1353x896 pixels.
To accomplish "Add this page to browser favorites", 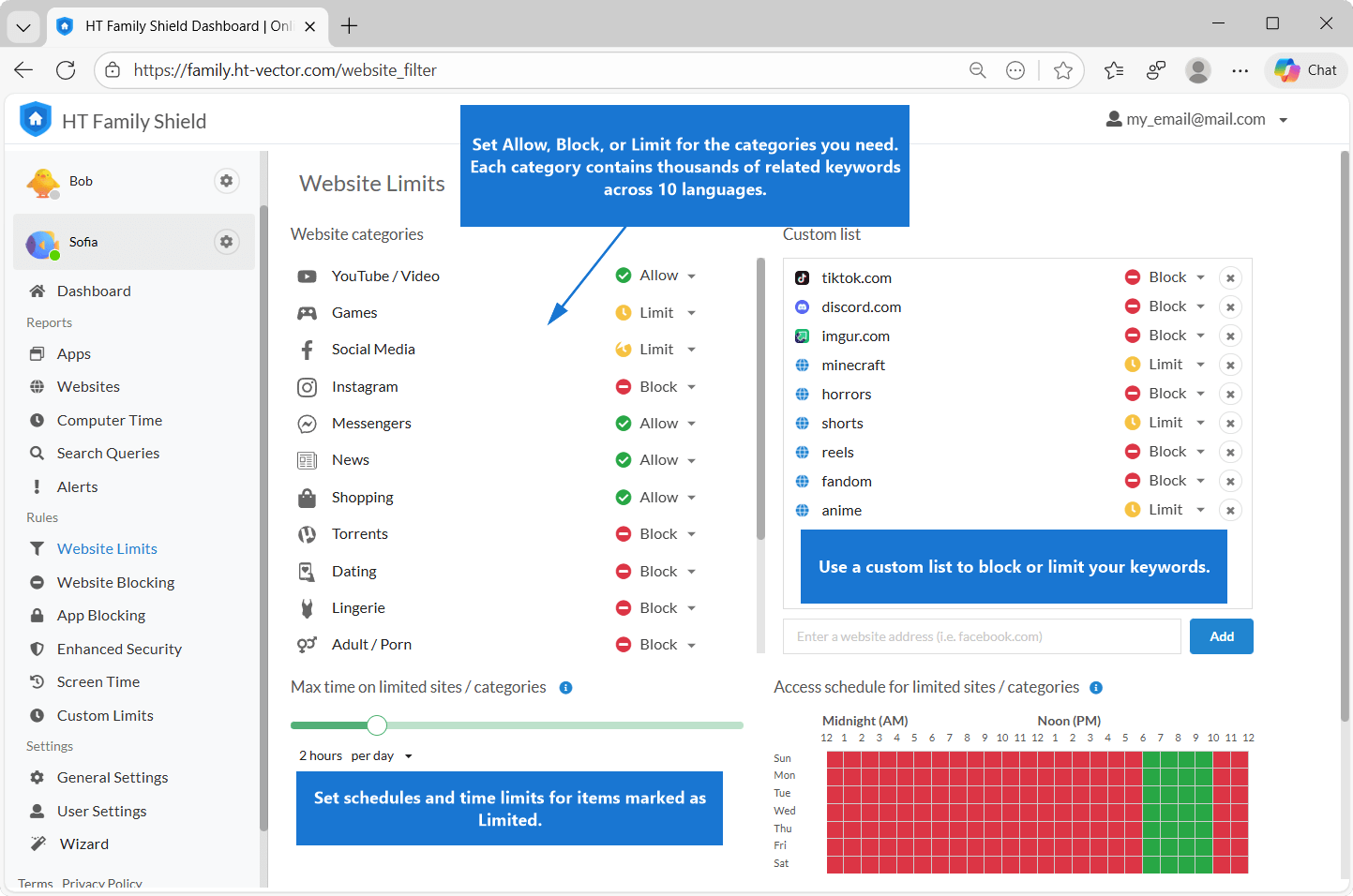I will [x=1062, y=70].
